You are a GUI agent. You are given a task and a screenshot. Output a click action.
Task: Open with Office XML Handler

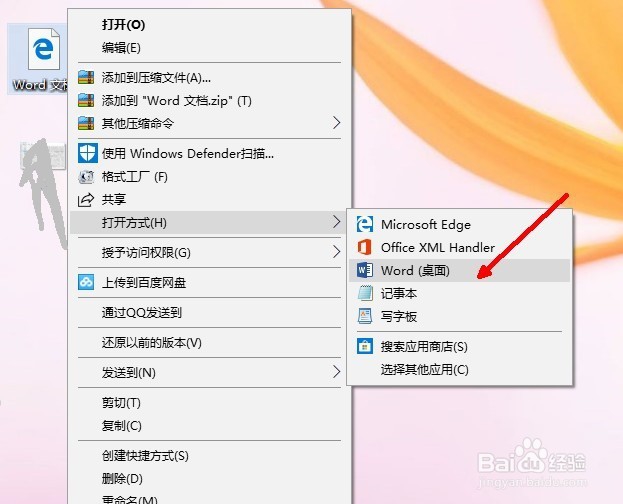click(x=459, y=248)
